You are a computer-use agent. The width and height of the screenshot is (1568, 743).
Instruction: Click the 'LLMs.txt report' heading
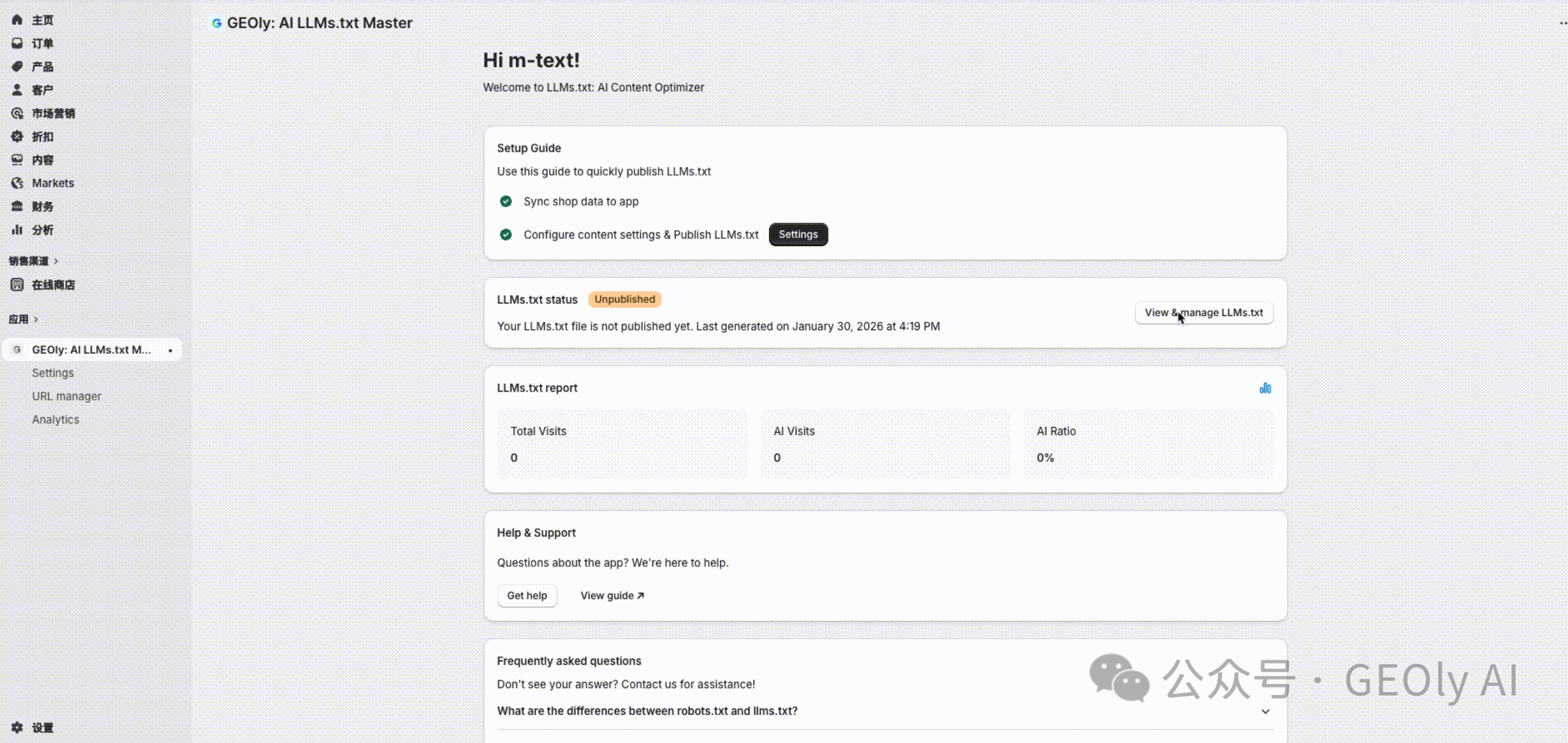[537, 388]
